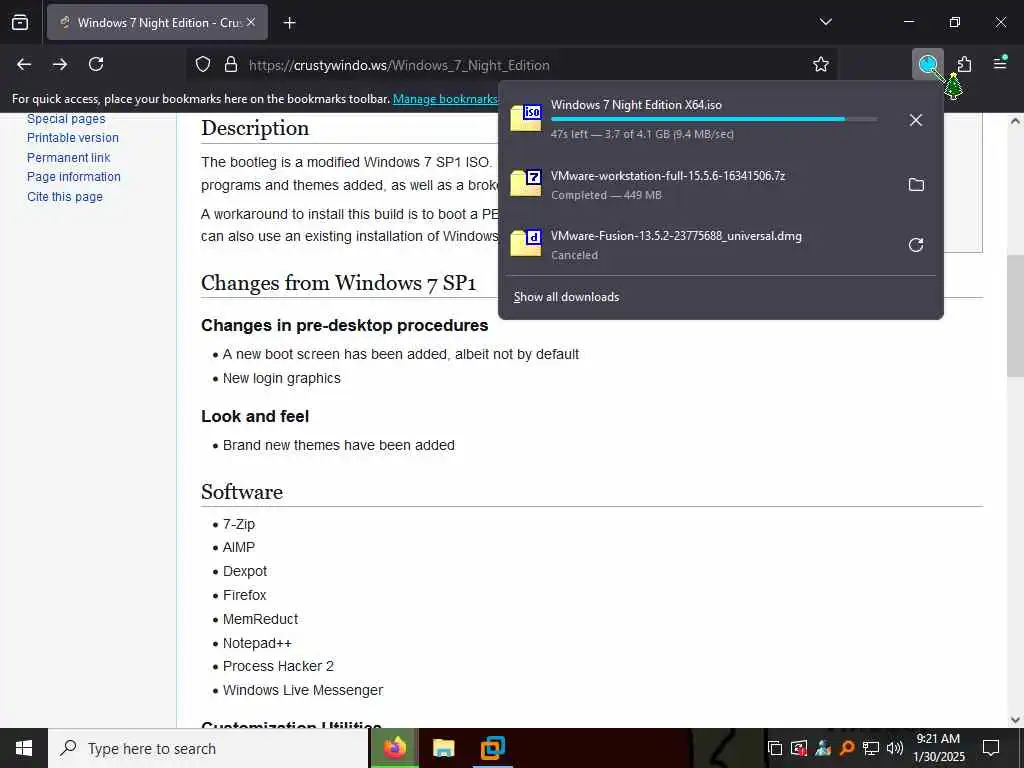The image size is (1024, 768).
Task: Switch to Firefox in the taskbar
Action: tap(395, 748)
